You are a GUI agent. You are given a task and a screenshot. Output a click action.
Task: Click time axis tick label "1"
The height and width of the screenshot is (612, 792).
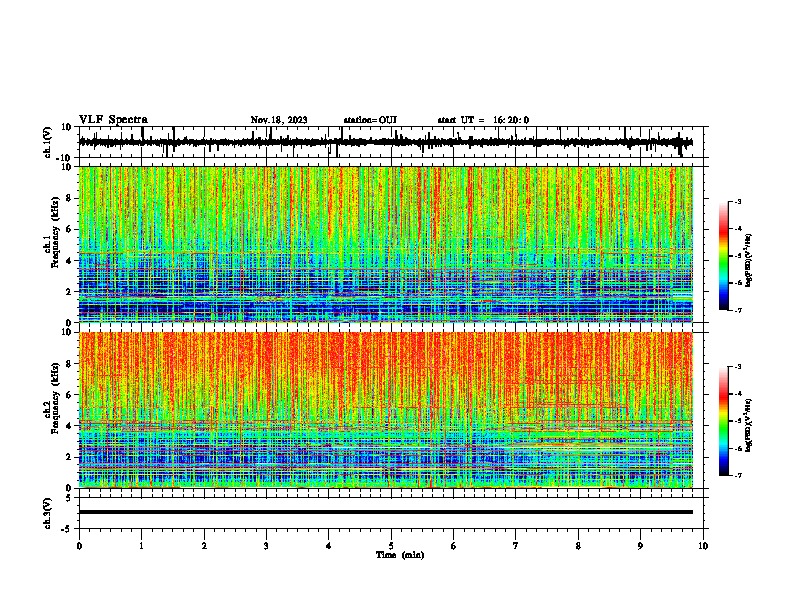click(x=141, y=546)
